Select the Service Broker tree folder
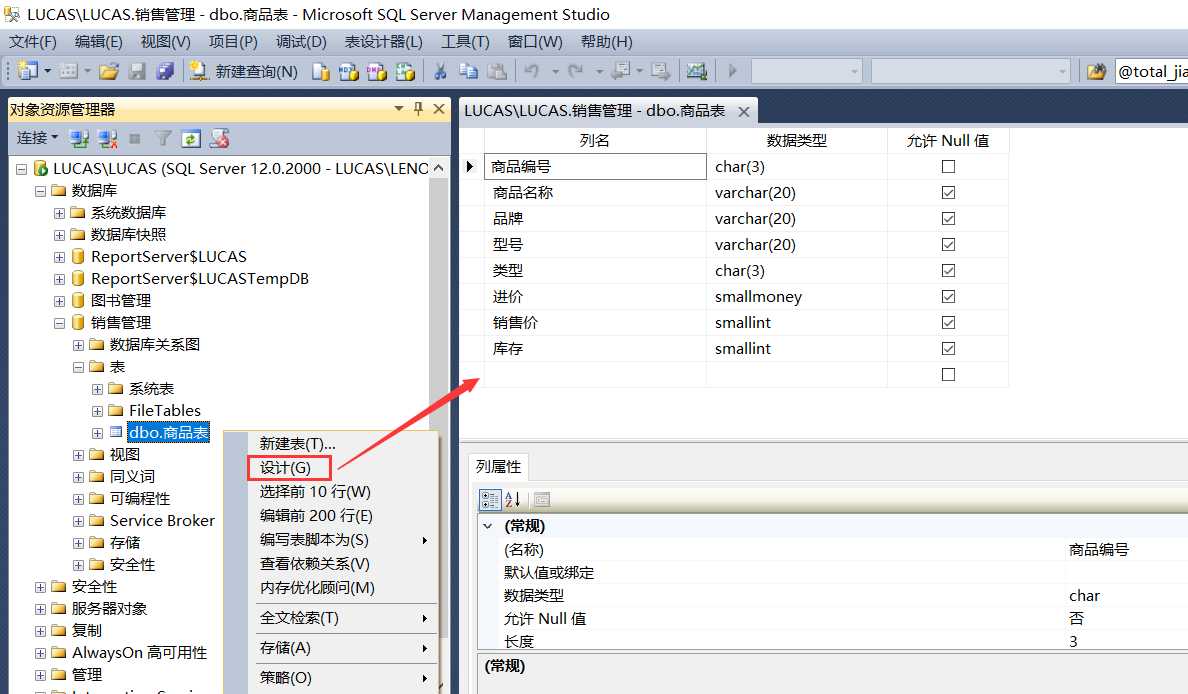The height and width of the screenshot is (694, 1188). click(x=162, y=520)
